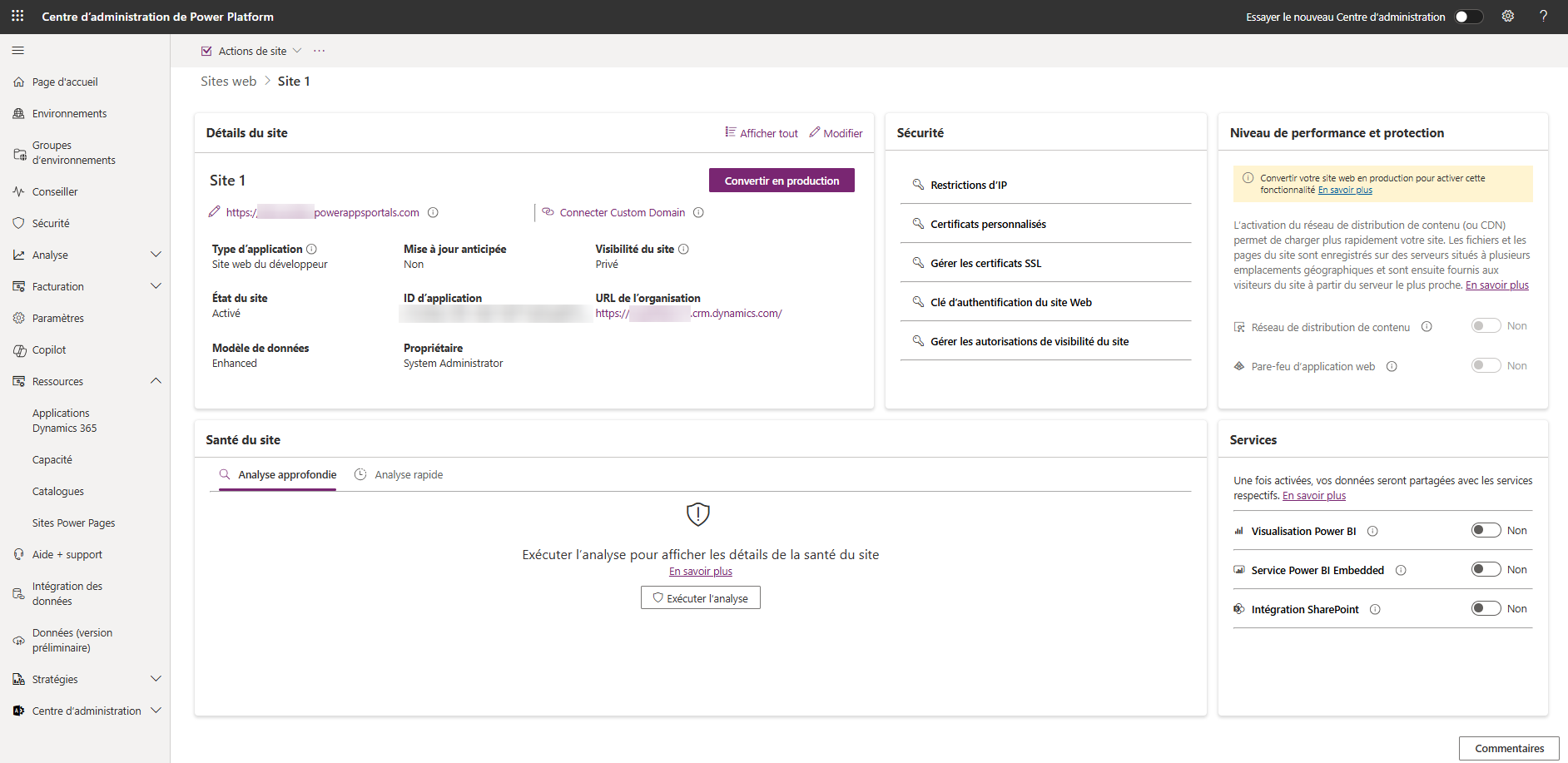The image size is (1568, 763).
Task: Enable Service Power BI Embedded switch
Action: [1486, 569]
